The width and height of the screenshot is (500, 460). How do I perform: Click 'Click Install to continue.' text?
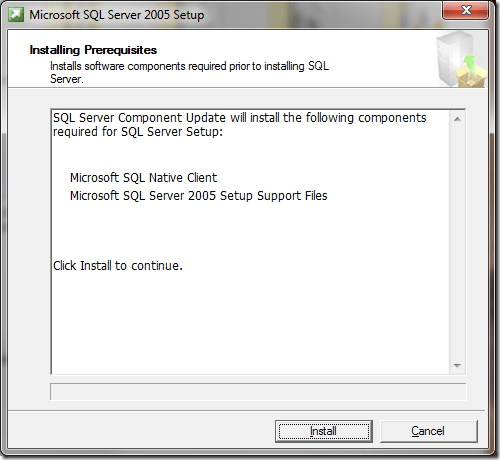tap(118, 266)
